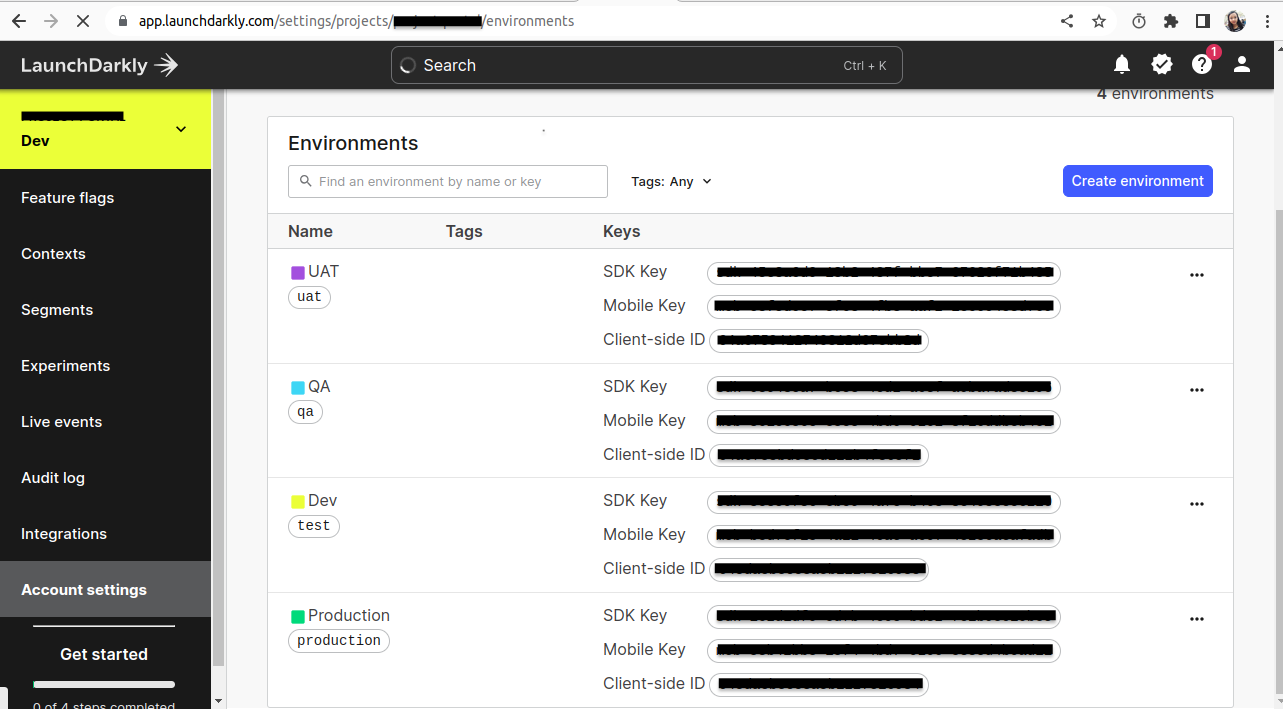Image resolution: width=1283 pixels, height=709 pixels.
Task: Click the help question mark icon
Action: 1201,64
